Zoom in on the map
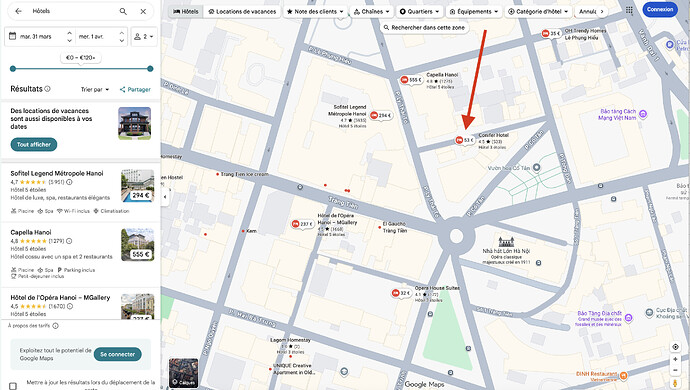This screenshot has width=690, height=390. point(675,360)
